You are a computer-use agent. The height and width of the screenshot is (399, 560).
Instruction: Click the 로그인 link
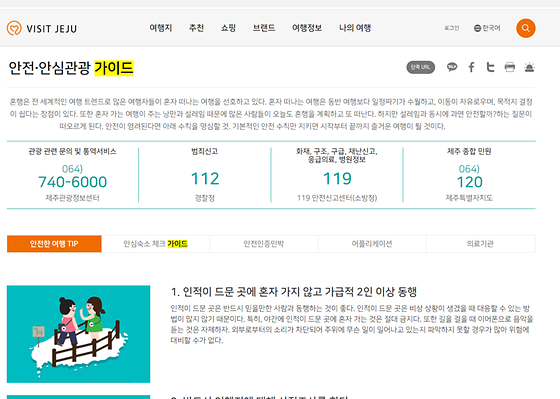coord(451,28)
